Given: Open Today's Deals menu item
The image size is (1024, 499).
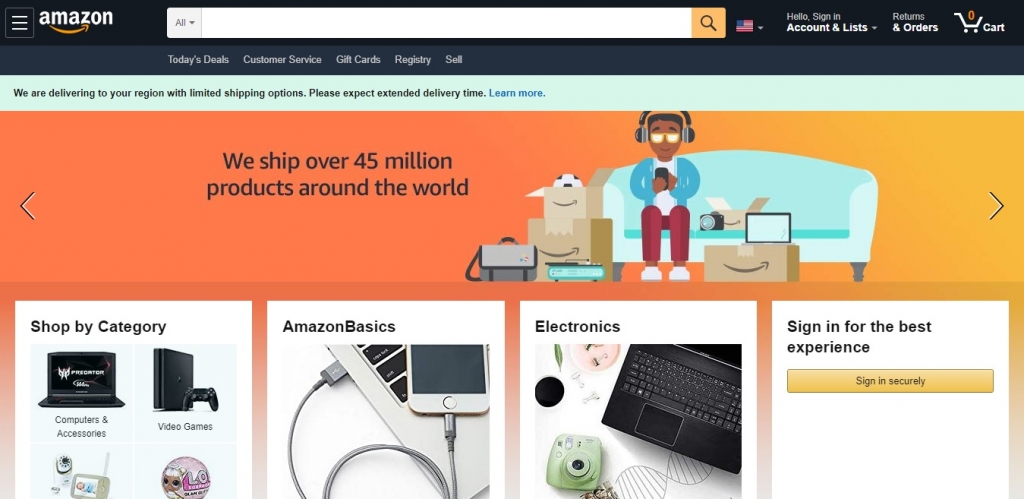Looking at the screenshot, I should coord(198,59).
